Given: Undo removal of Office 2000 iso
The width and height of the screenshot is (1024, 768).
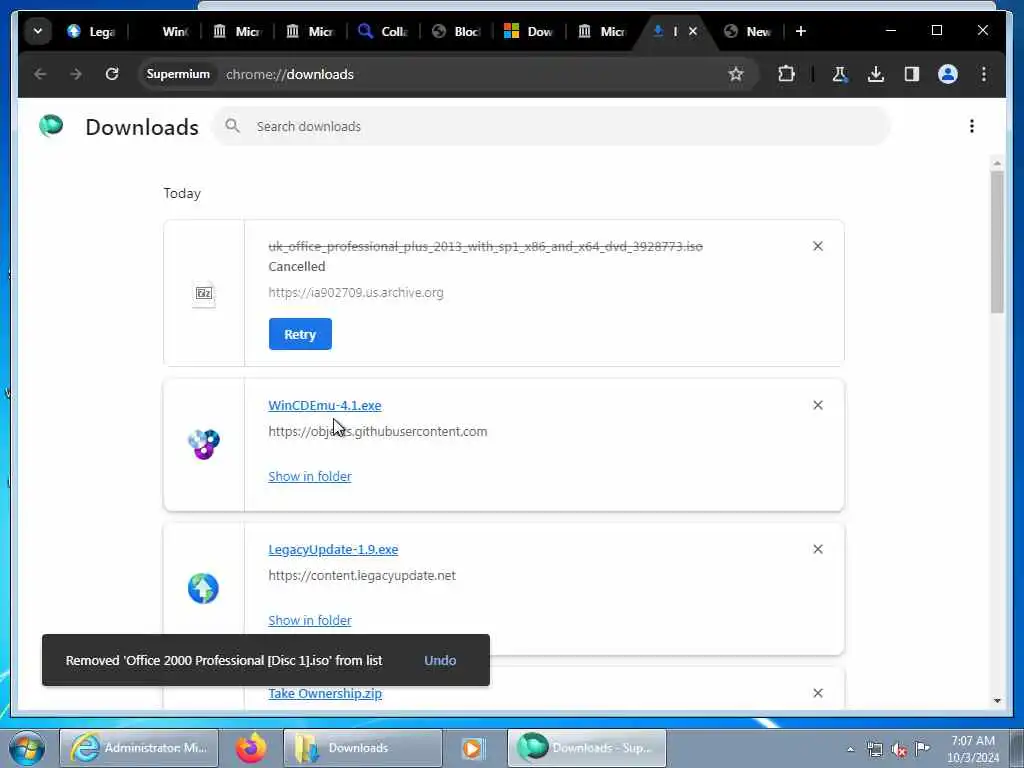Looking at the screenshot, I should click(x=440, y=660).
